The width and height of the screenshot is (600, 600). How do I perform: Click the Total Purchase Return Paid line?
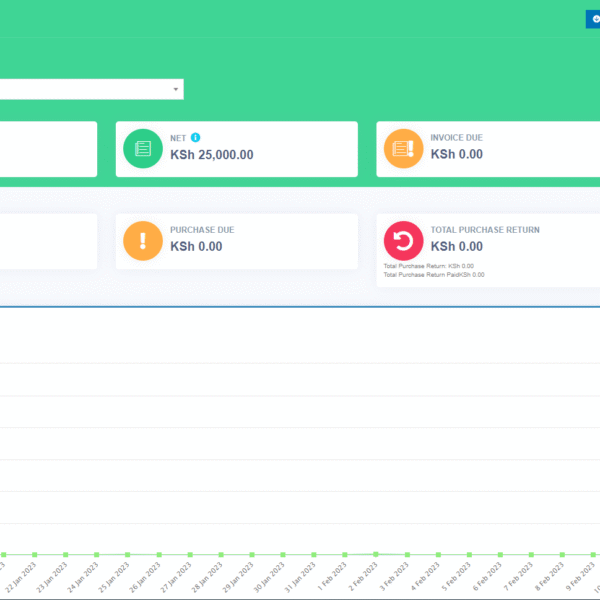coord(434,274)
